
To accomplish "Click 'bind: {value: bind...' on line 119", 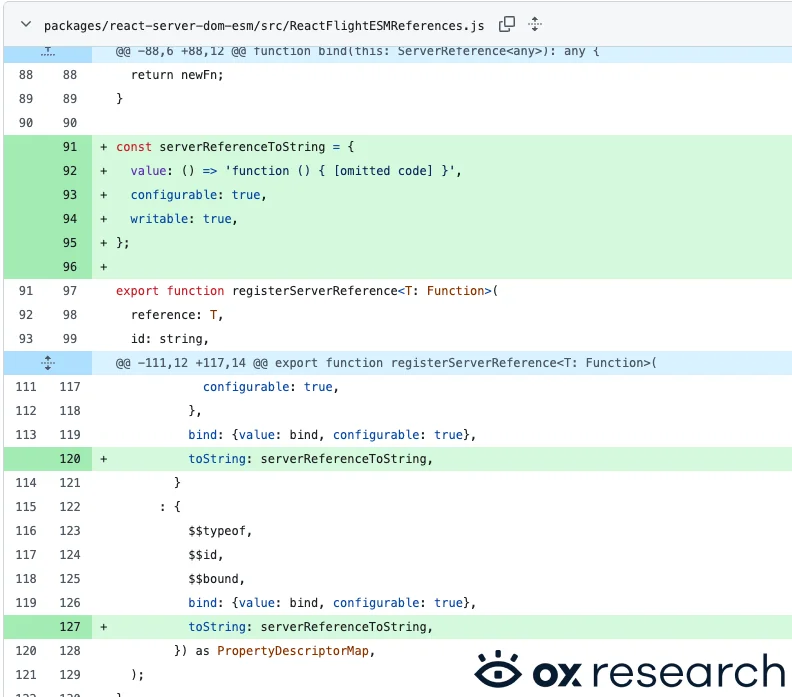I will pos(332,435).
